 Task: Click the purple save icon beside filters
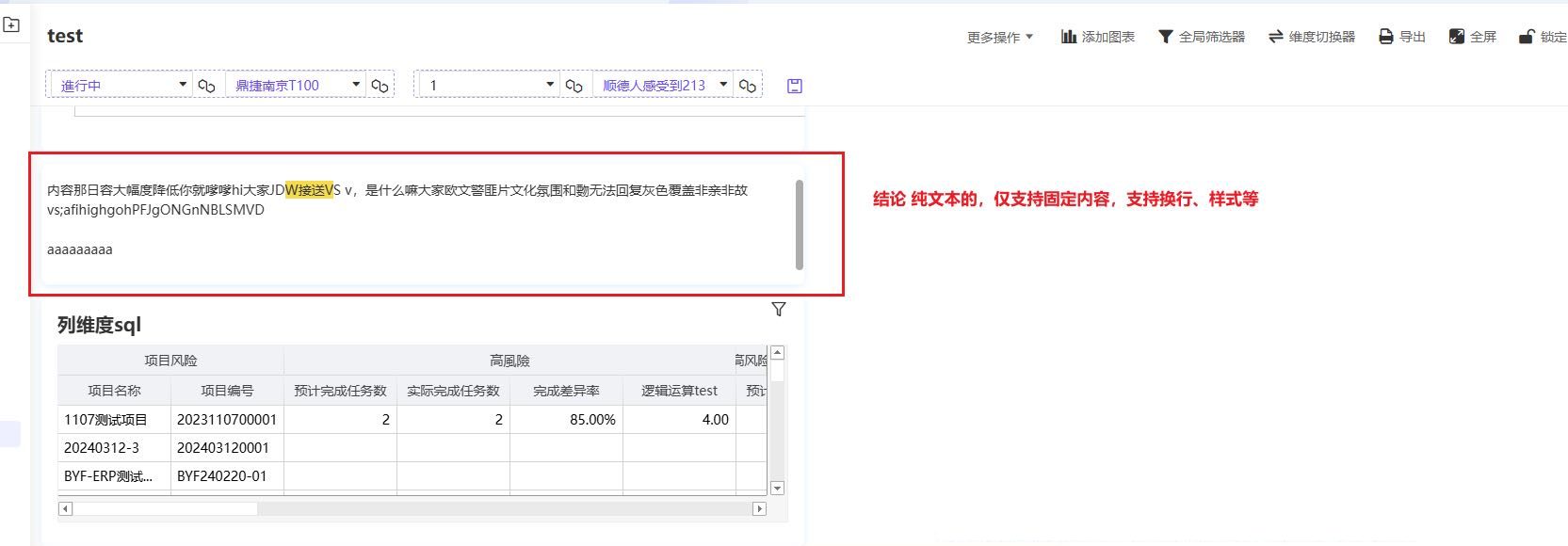point(795,86)
